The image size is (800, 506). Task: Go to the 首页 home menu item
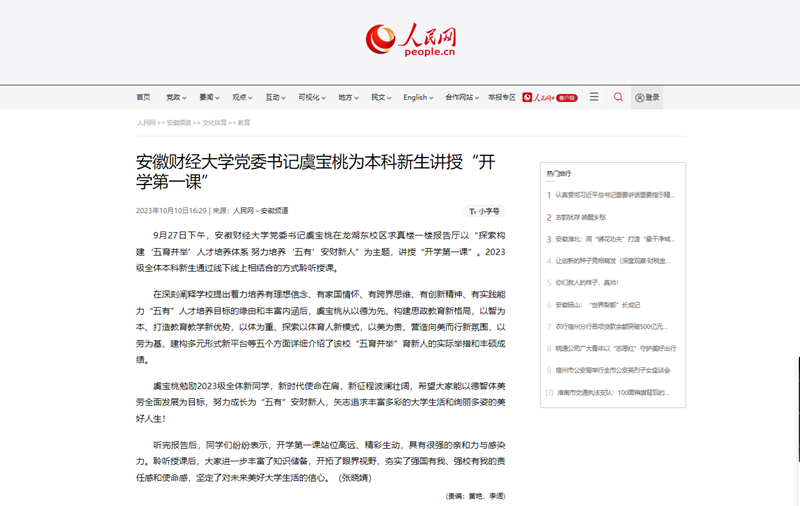coord(143,97)
